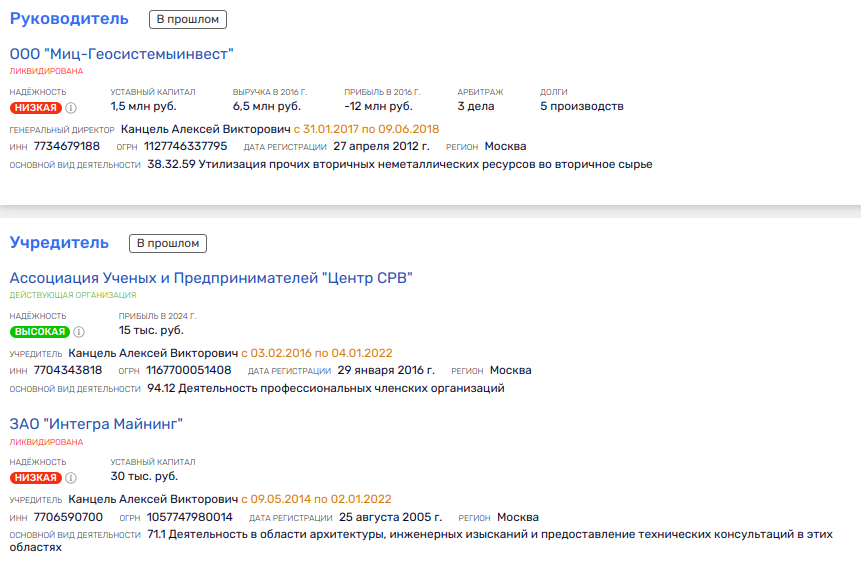This screenshot has width=861, height=563.
Task: Select the Руководитель section heading
Action: (69, 19)
